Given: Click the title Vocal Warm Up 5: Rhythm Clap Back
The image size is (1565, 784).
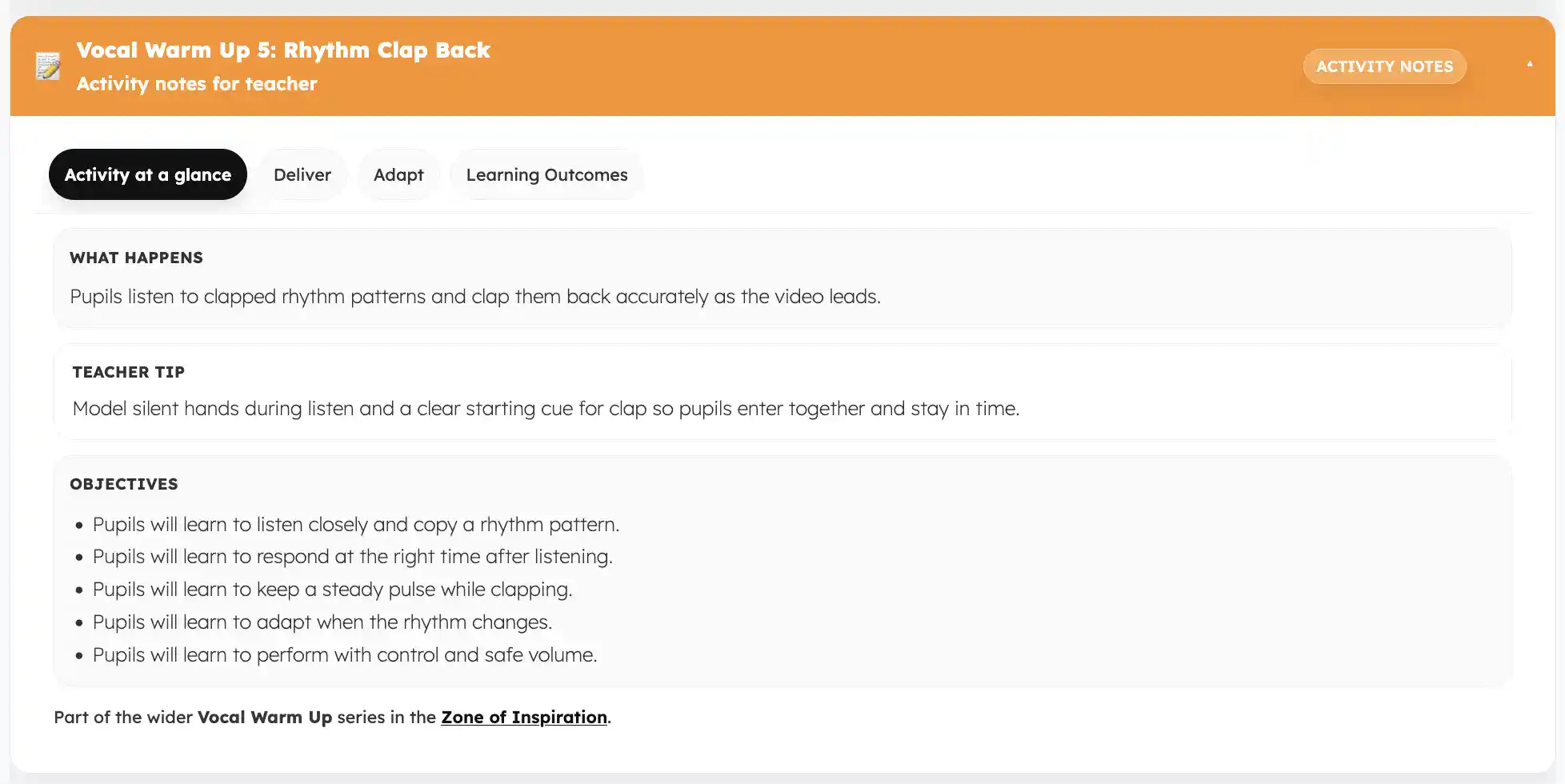Looking at the screenshot, I should pyautogui.click(x=283, y=50).
